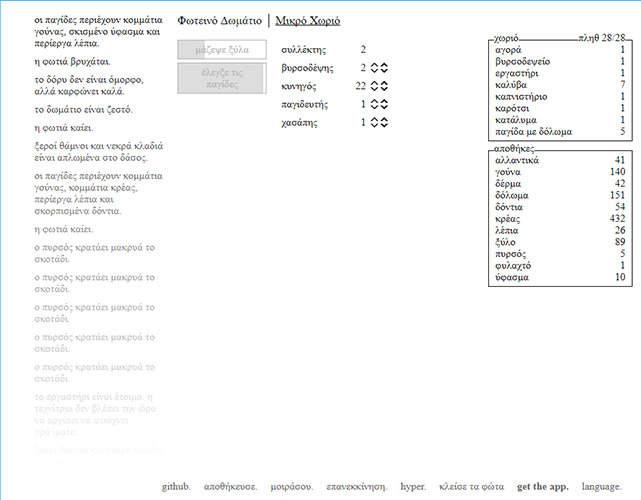
Task: Click the δέρμα row showing 42
Action: click(x=560, y=184)
